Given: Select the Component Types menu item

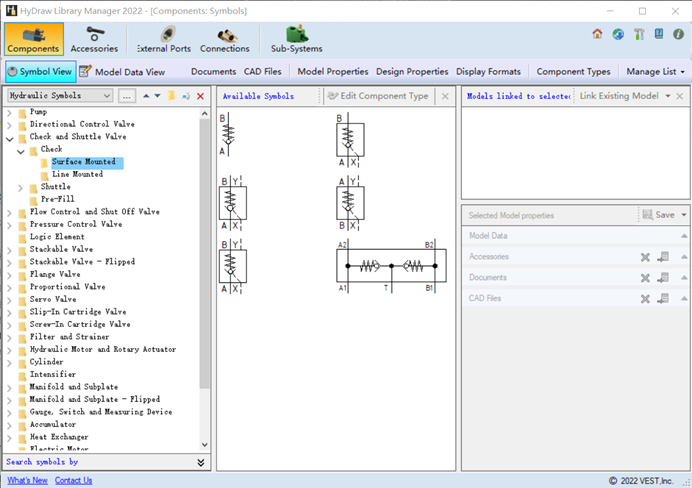Looking at the screenshot, I should tap(573, 72).
